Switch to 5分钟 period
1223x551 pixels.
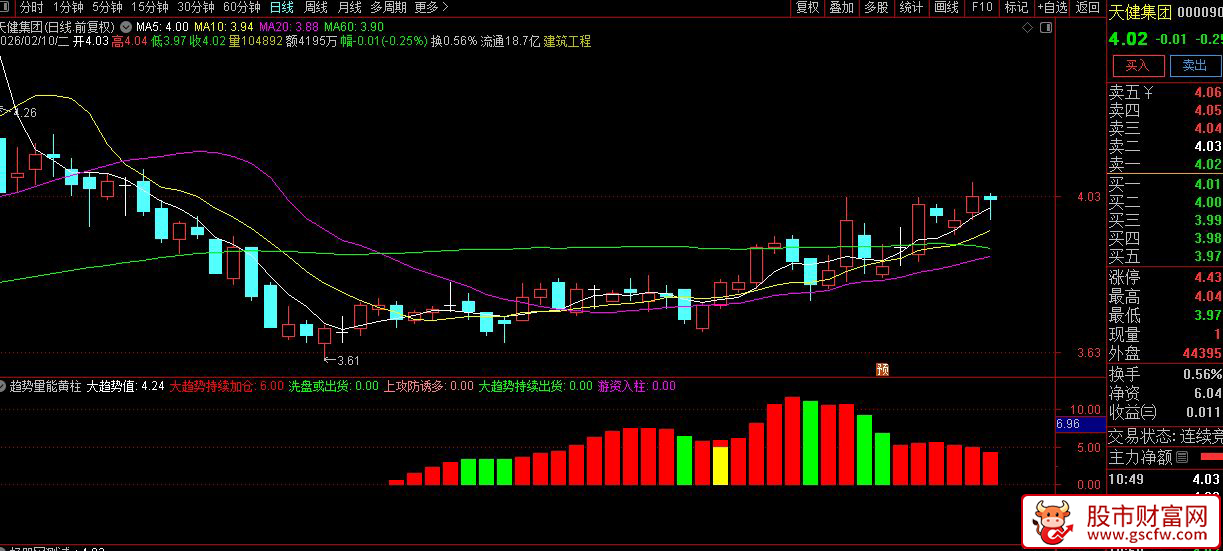[107, 7]
